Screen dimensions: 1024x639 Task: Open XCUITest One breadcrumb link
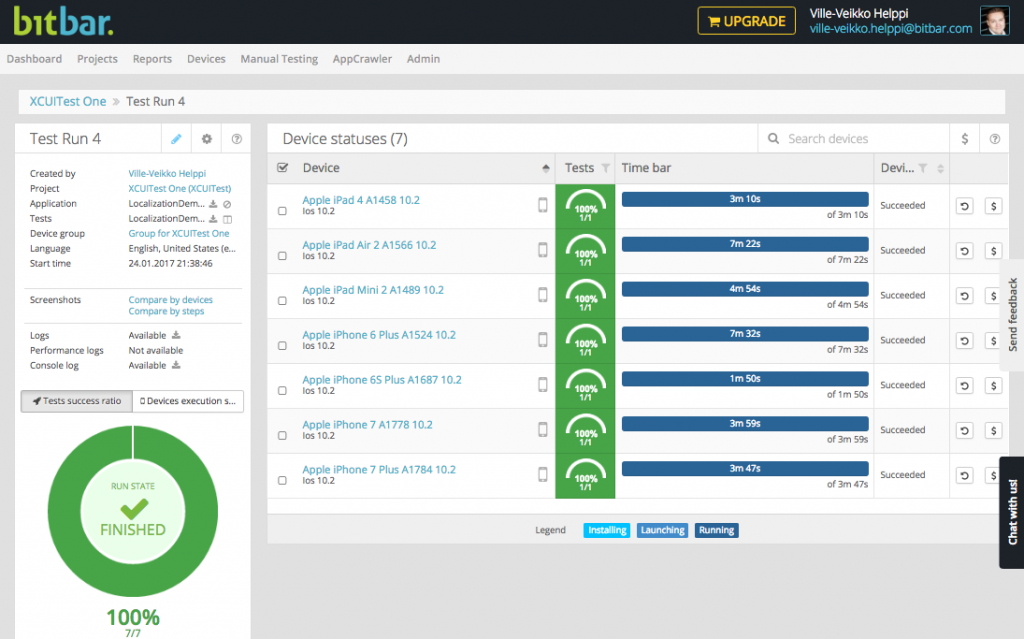pyautogui.click(x=68, y=101)
